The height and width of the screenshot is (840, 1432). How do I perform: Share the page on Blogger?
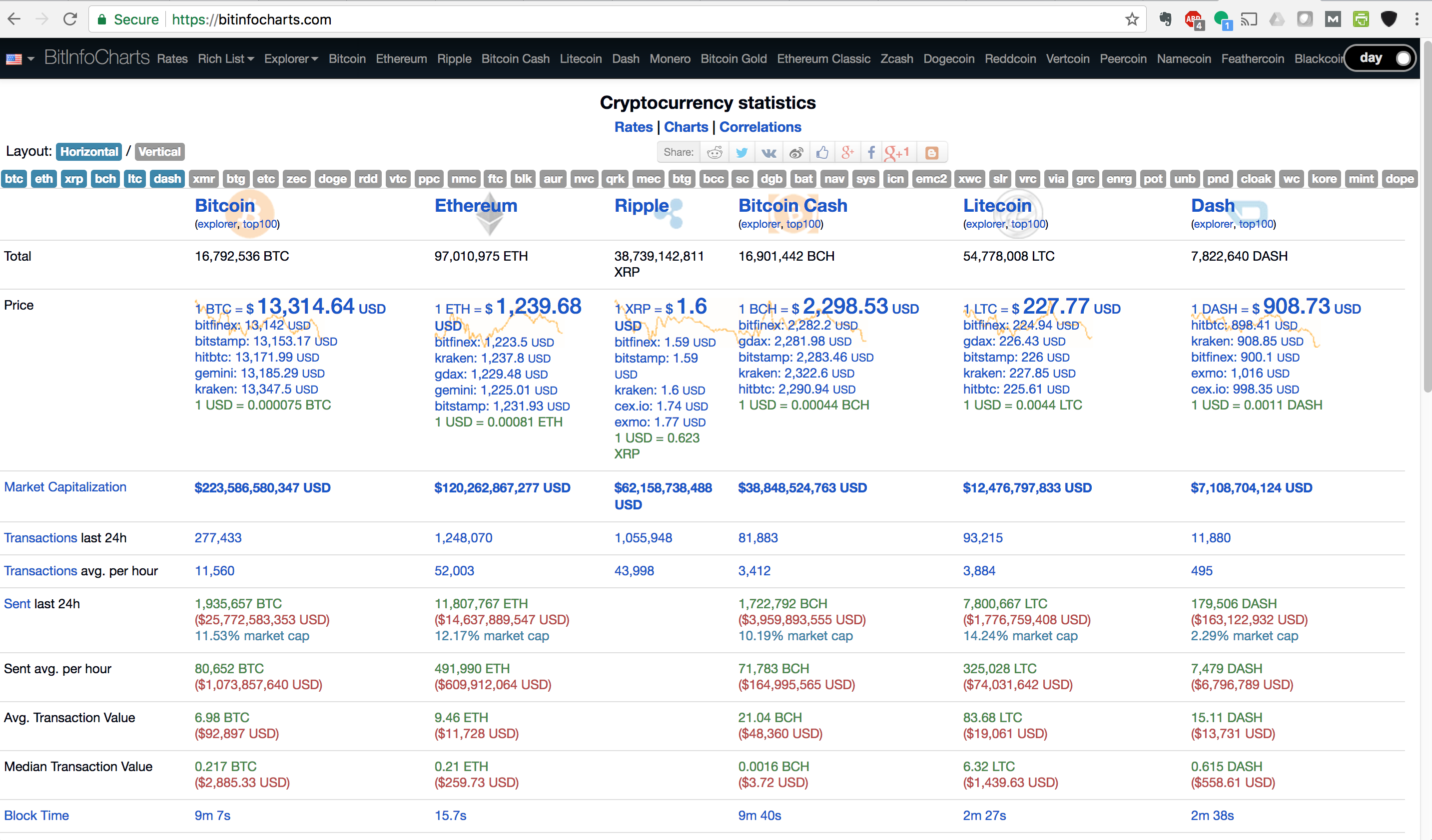tap(932, 152)
